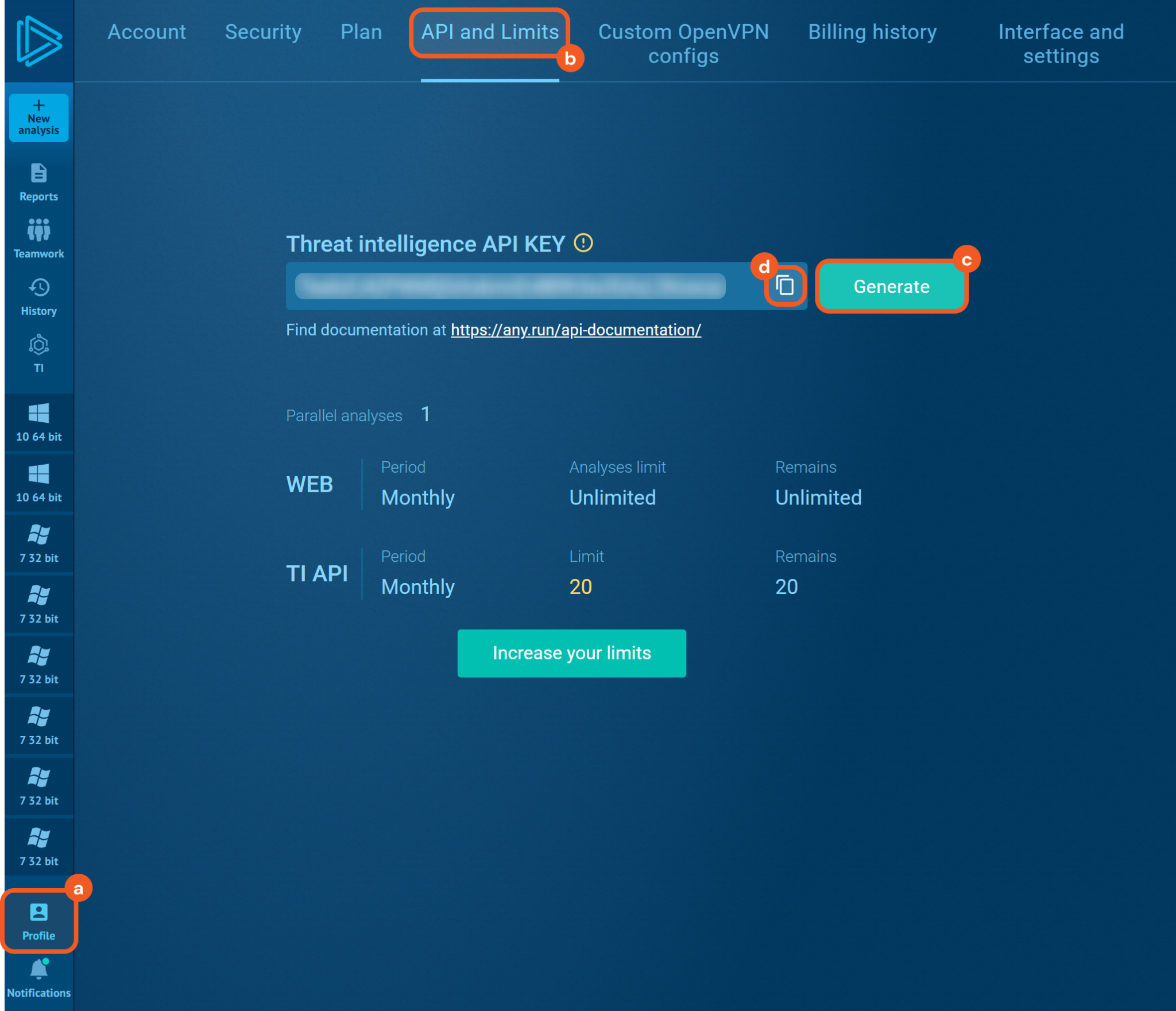1176x1011 pixels.
Task: Select the first Windows 7 32 bit machine
Action: point(39,543)
